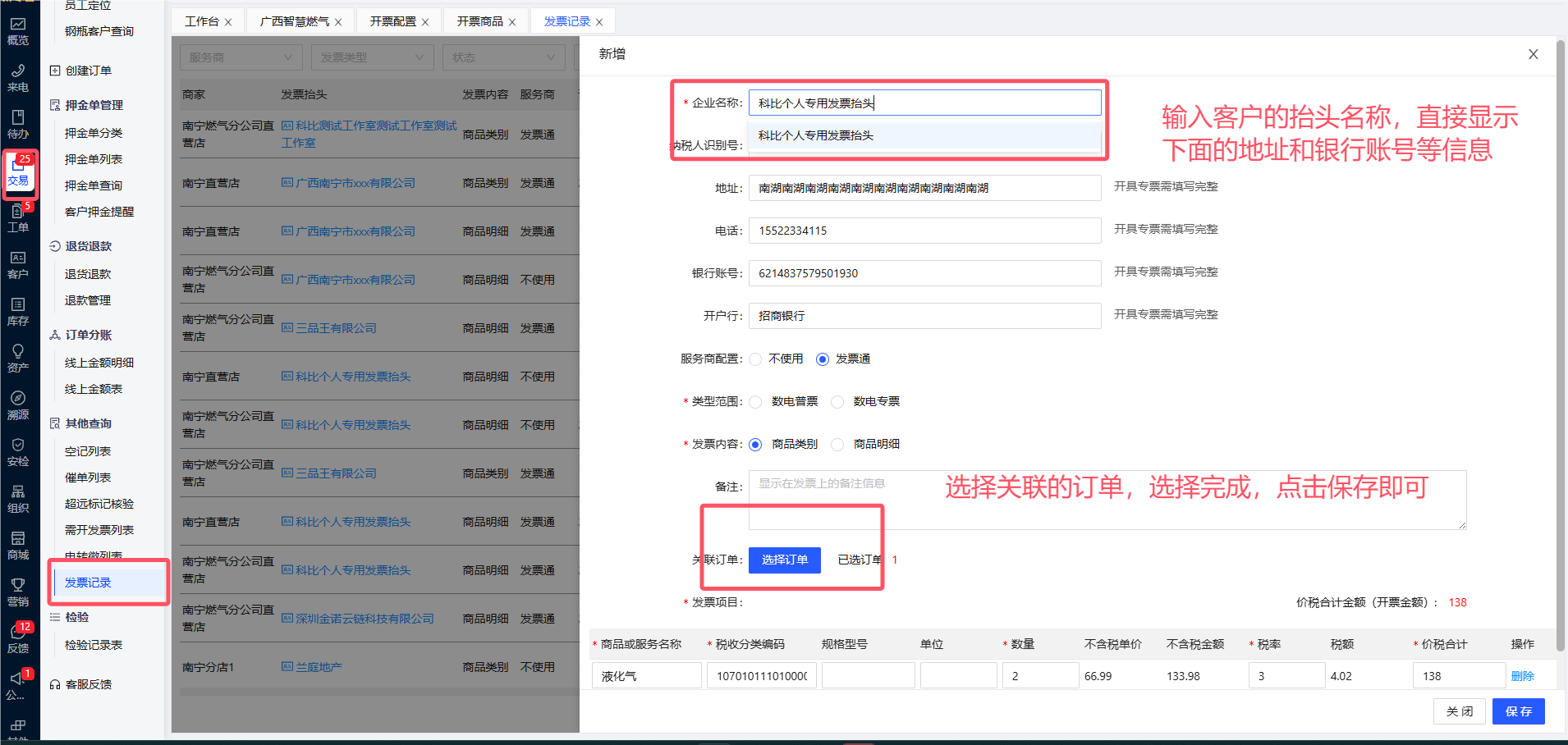This screenshot has width=1568, height=745.
Task: Open the 库存 inventory icon in sidebar
Action: (x=18, y=312)
